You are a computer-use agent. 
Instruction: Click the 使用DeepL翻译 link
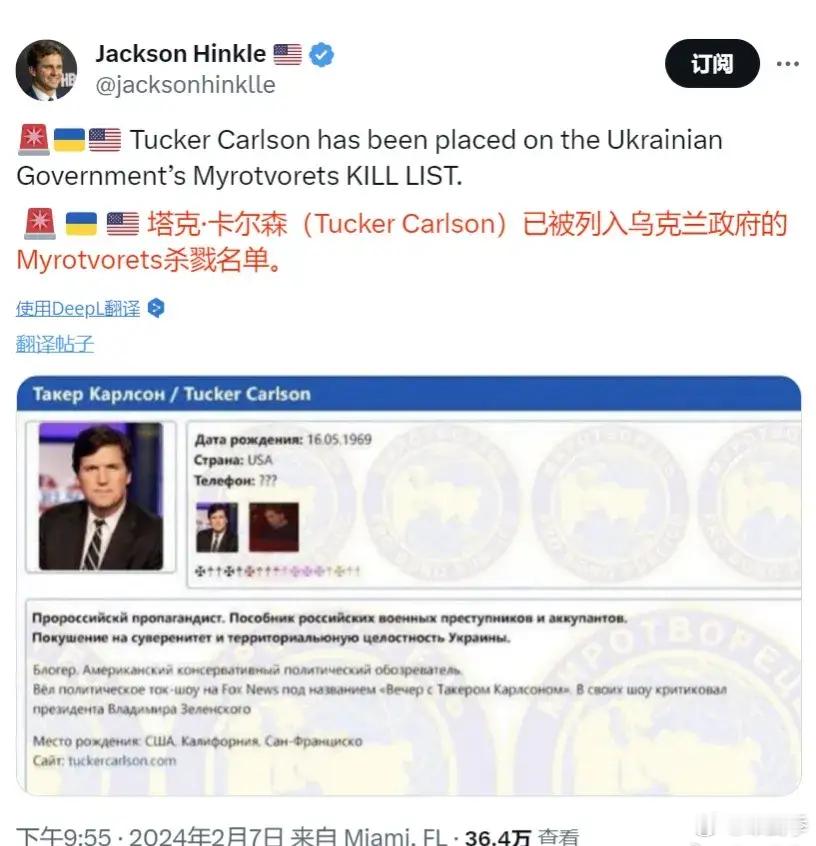[x=78, y=309]
